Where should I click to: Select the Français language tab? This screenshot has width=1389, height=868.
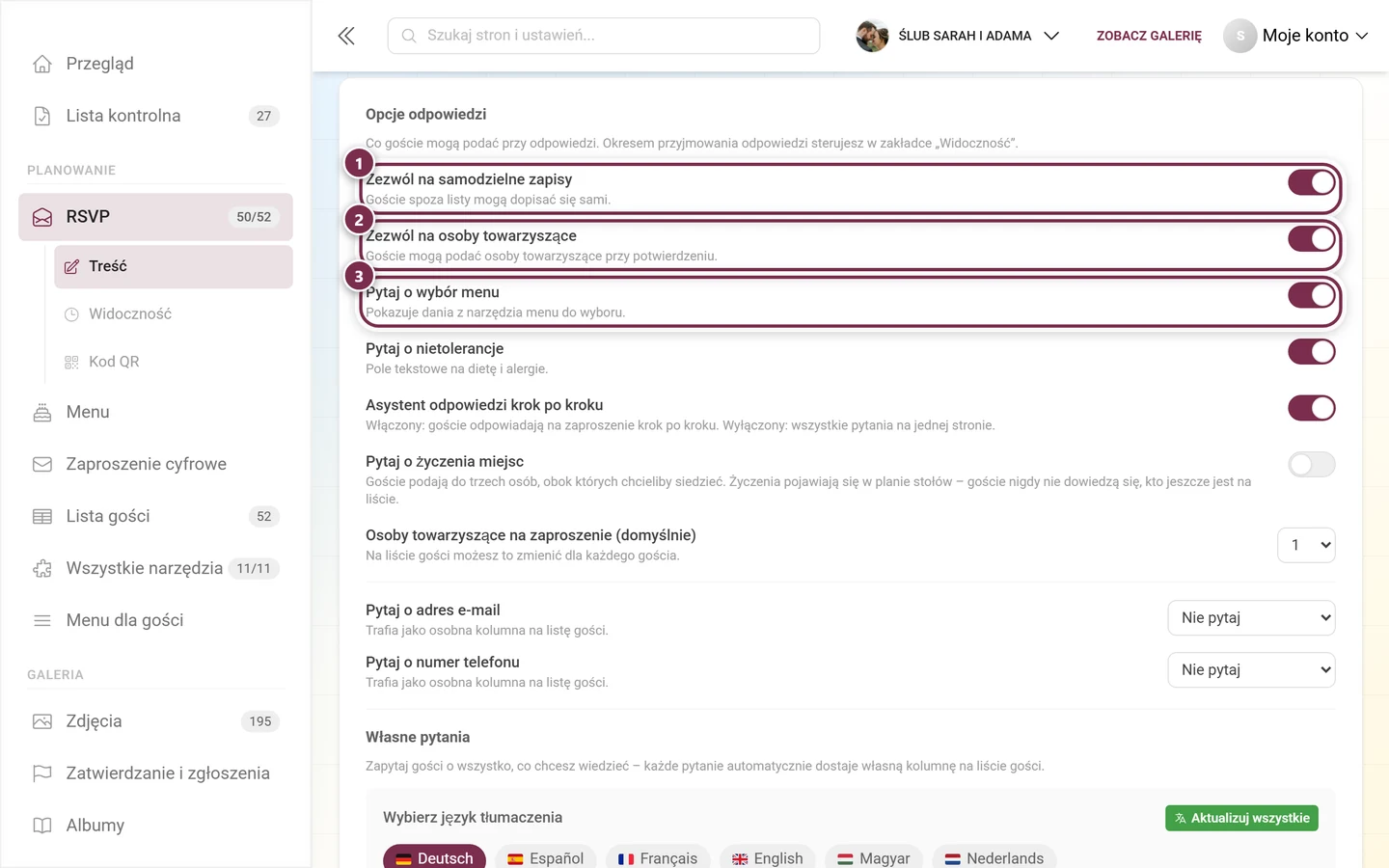[658, 857]
